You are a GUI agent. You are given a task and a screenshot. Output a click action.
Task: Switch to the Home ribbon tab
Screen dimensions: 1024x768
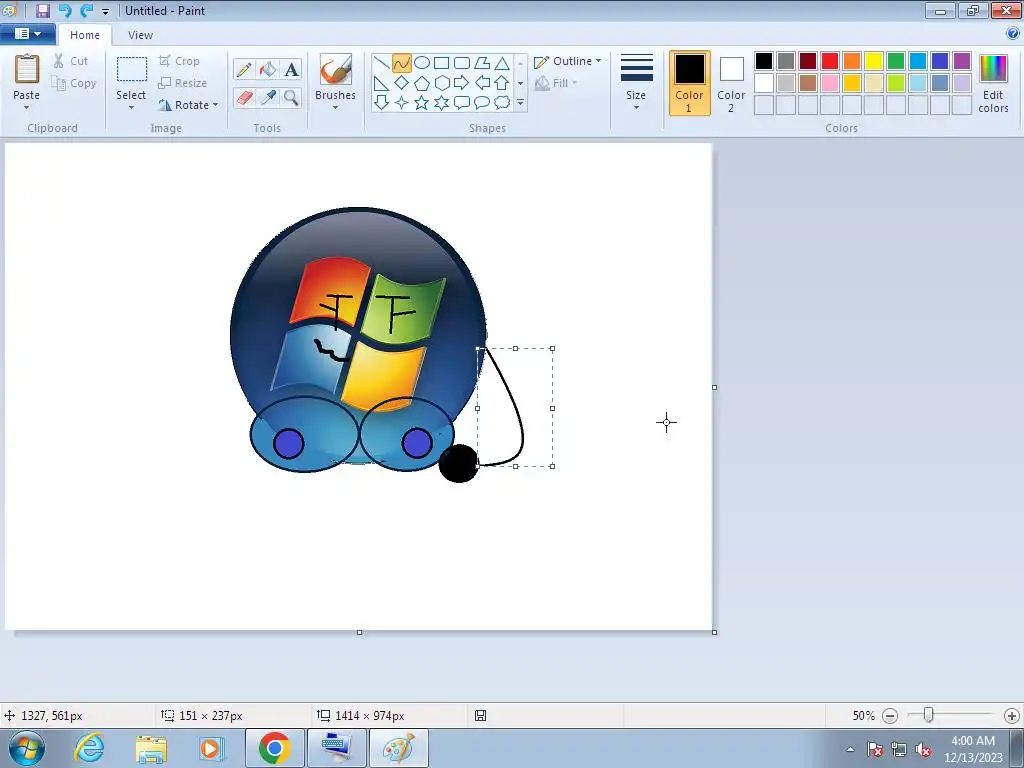point(85,35)
